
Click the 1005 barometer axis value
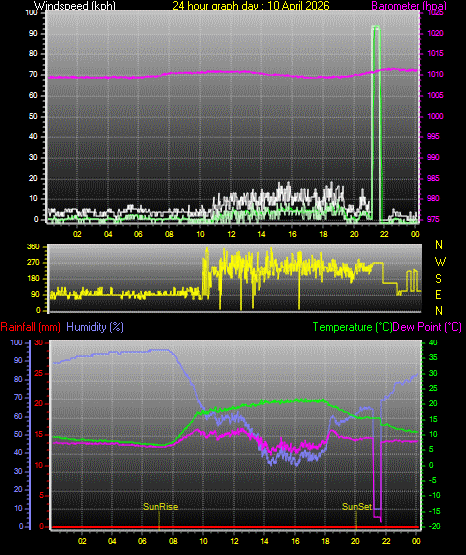(x=435, y=95)
